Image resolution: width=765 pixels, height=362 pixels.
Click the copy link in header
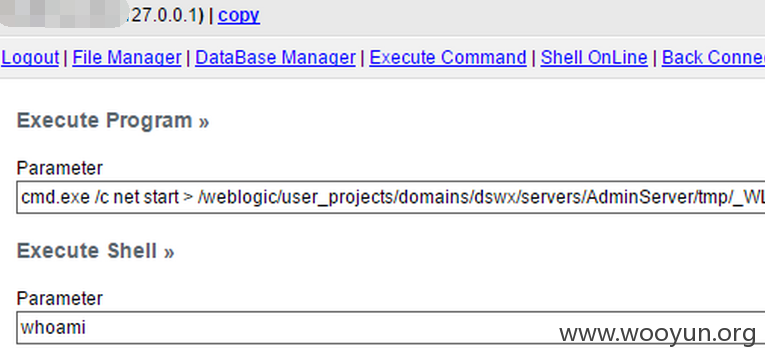click(239, 16)
